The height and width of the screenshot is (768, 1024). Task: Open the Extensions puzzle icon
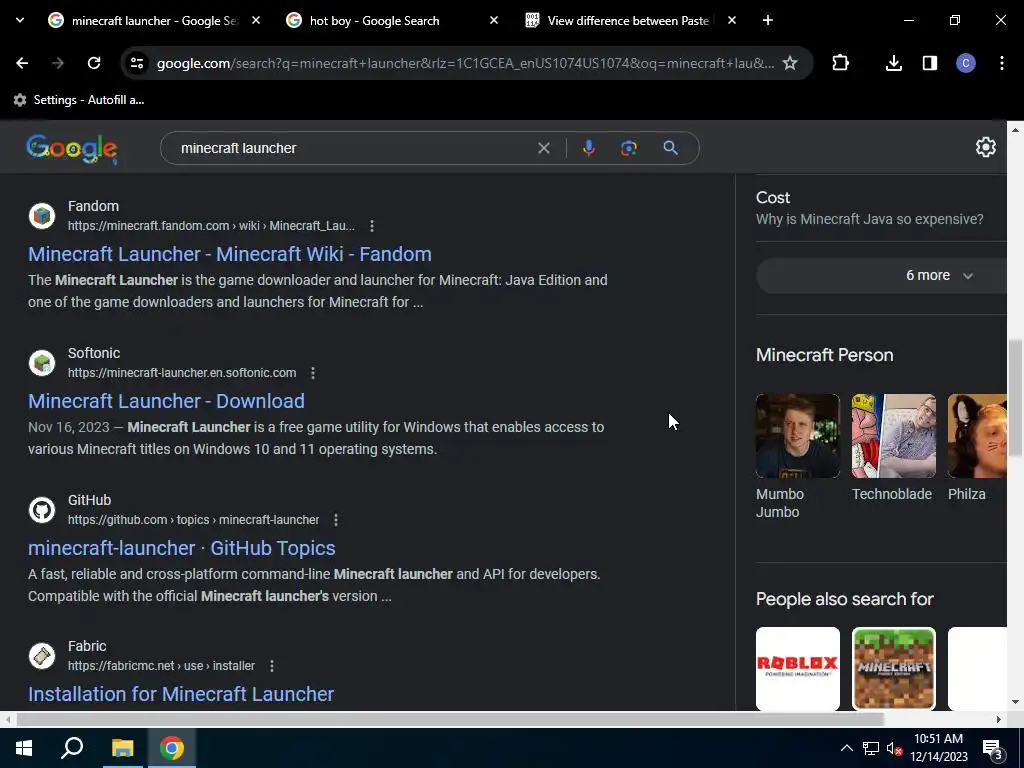click(x=840, y=63)
